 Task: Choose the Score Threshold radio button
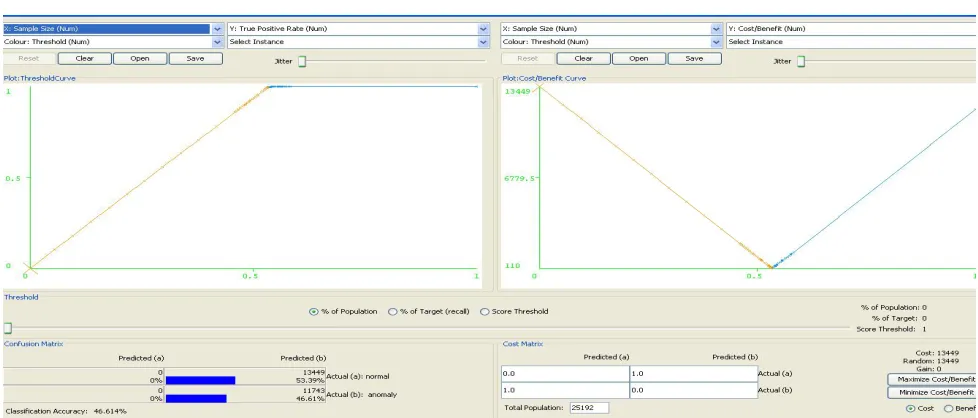coord(485,311)
